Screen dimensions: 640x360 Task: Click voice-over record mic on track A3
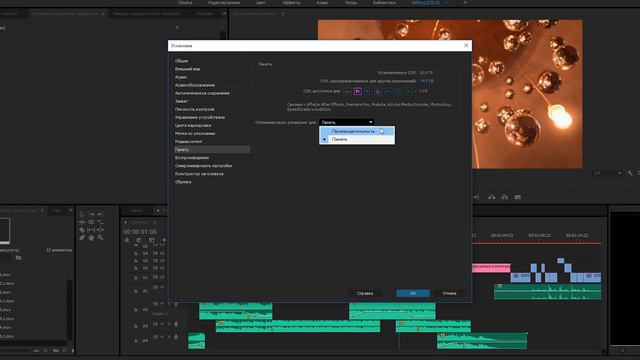click(x=176, y=324)
